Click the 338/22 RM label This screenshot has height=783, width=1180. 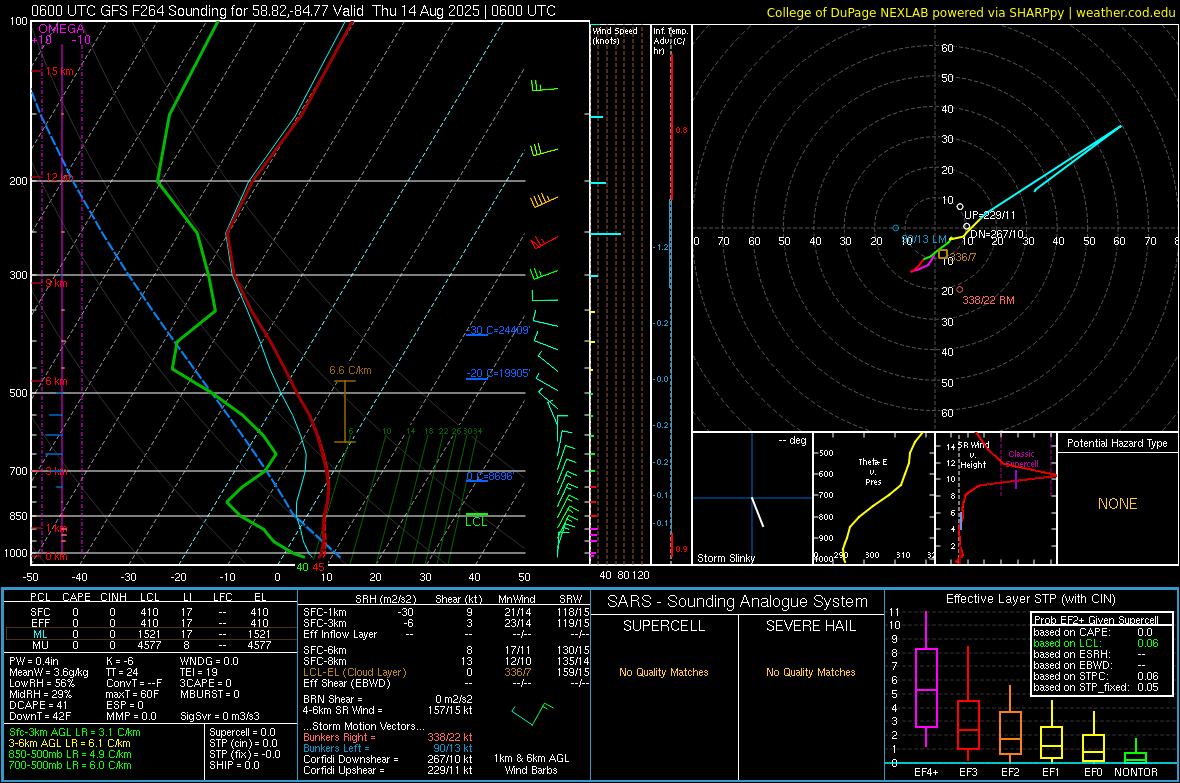(988, 300)
